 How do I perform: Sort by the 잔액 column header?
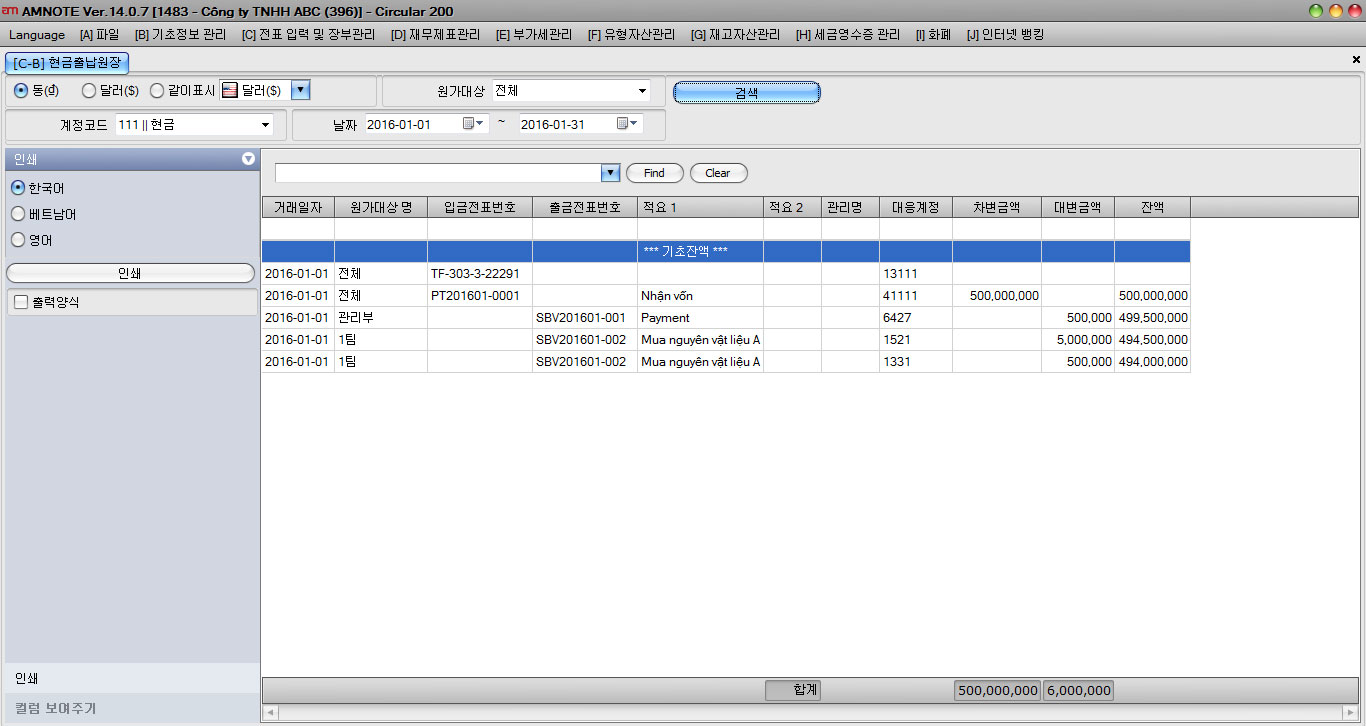1151,208
